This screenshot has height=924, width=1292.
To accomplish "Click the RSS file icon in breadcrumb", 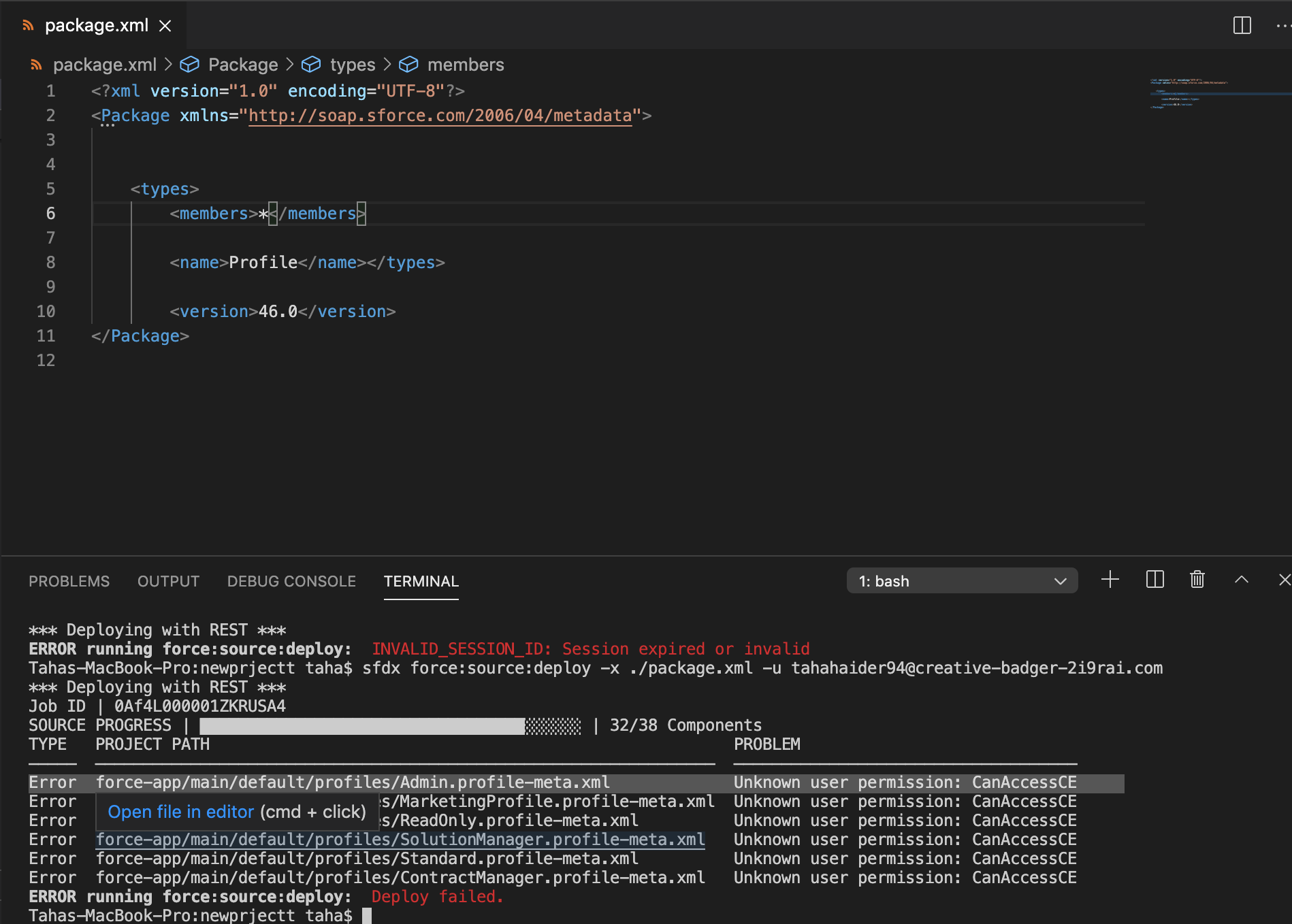I will point(37,65).
